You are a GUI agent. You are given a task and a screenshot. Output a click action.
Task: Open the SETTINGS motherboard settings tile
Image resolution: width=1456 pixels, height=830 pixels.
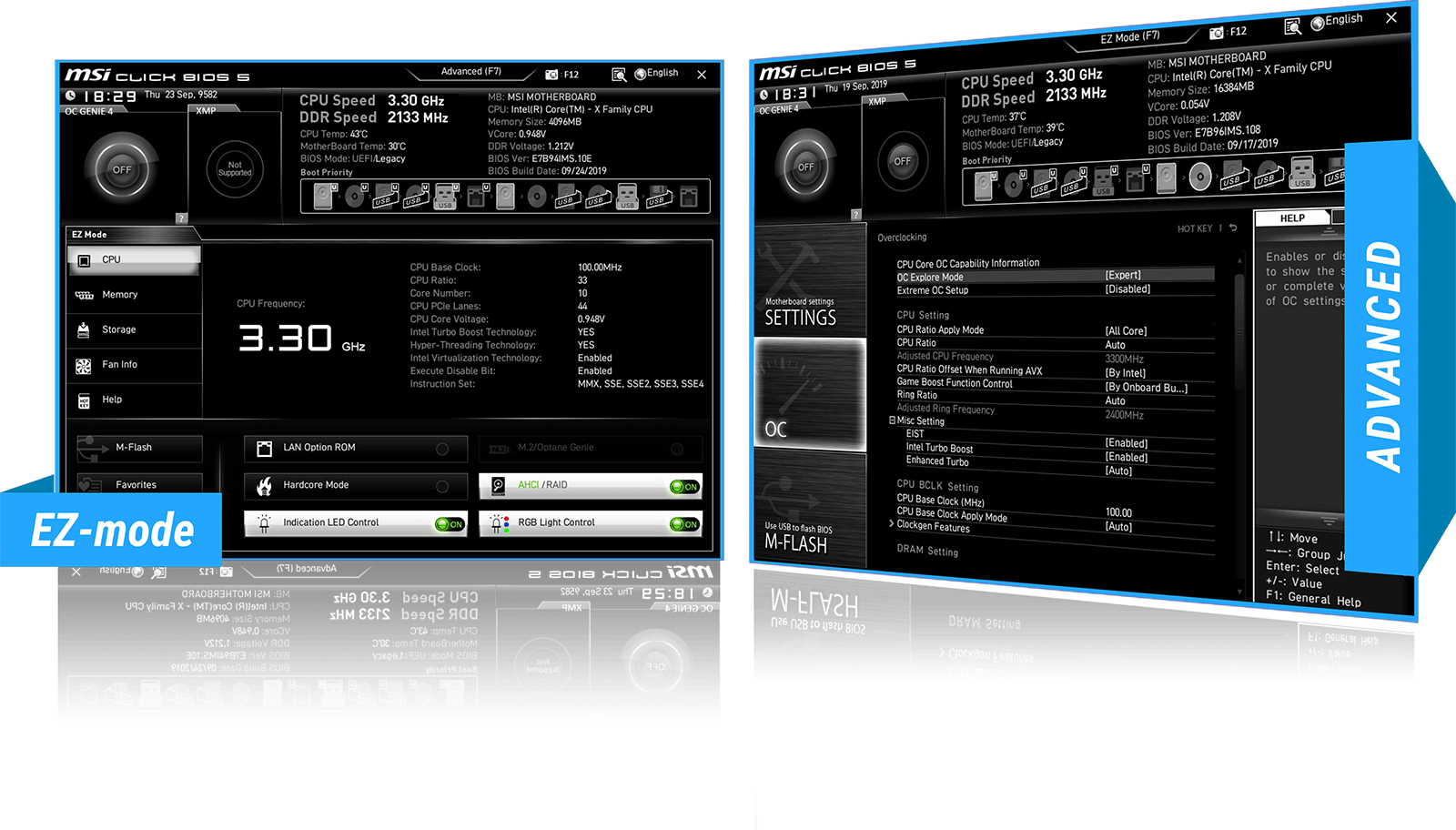coord(808,282)
